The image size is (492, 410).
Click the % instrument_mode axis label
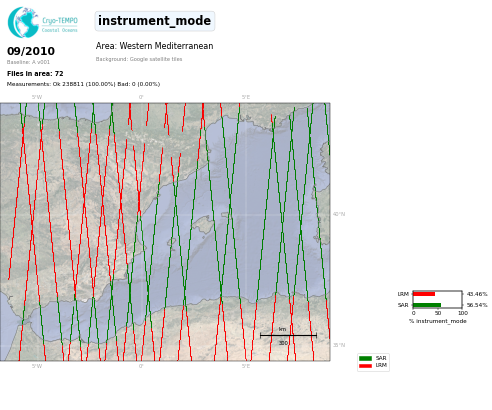tap(438, 321)
